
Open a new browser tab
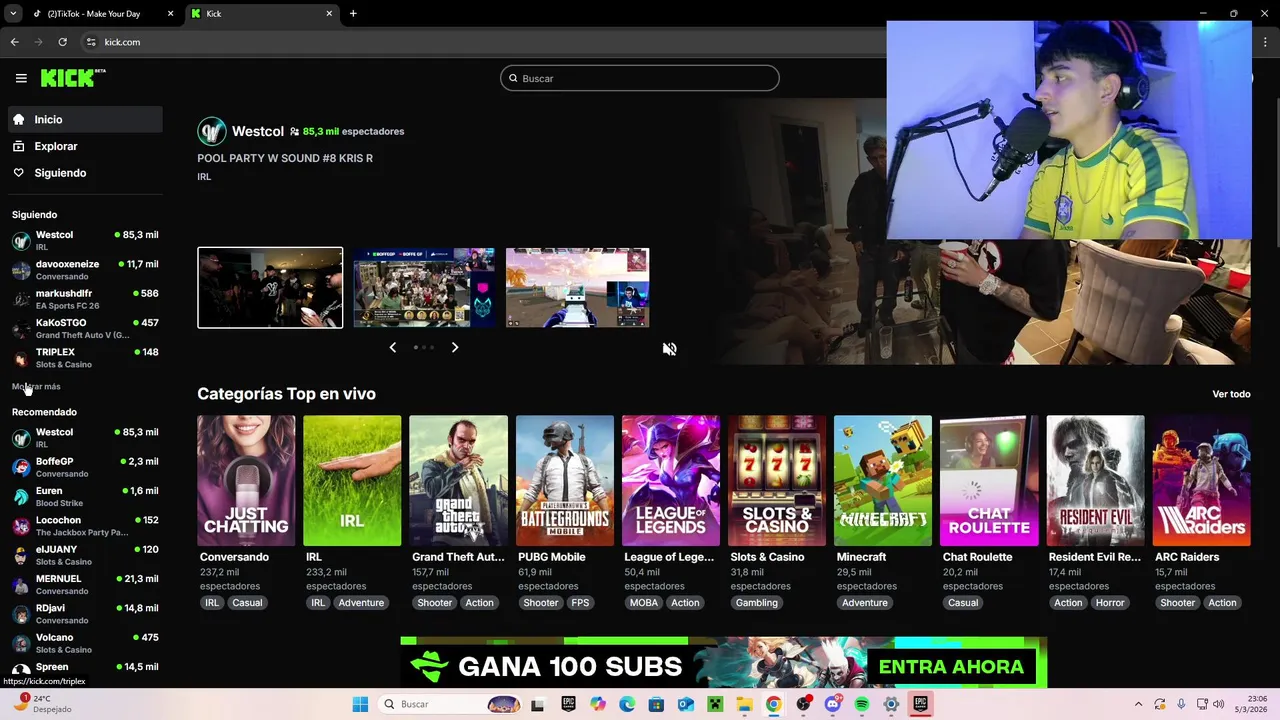(x=353, y=14)
